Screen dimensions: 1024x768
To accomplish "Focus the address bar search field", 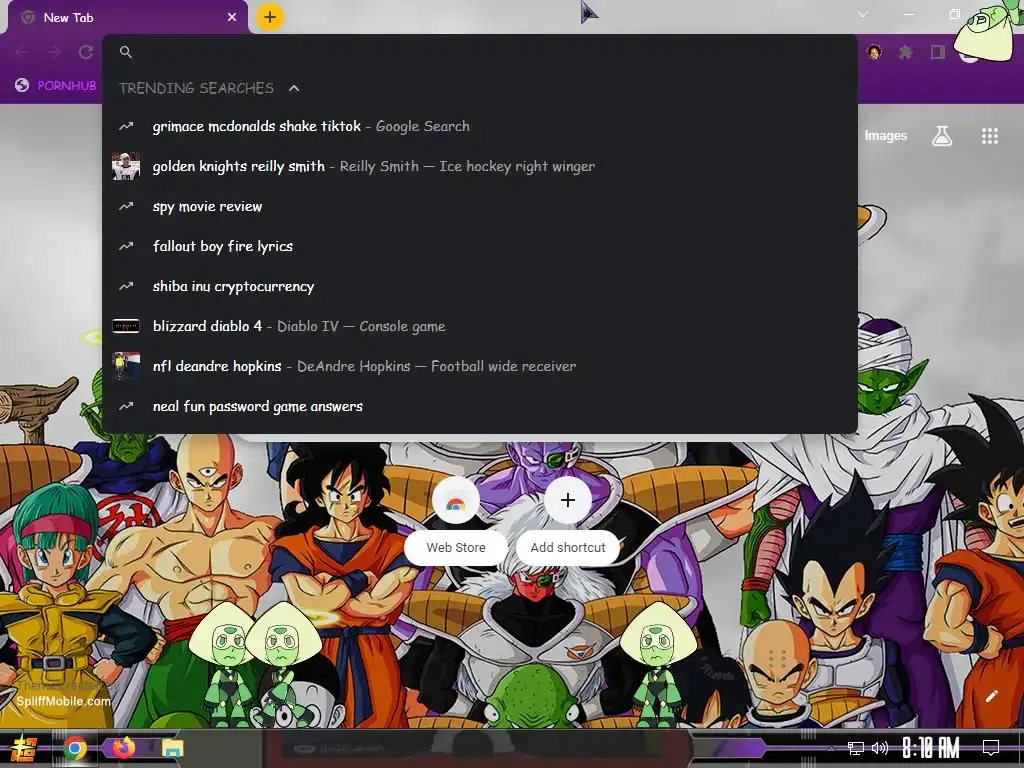I will point(480,52).
